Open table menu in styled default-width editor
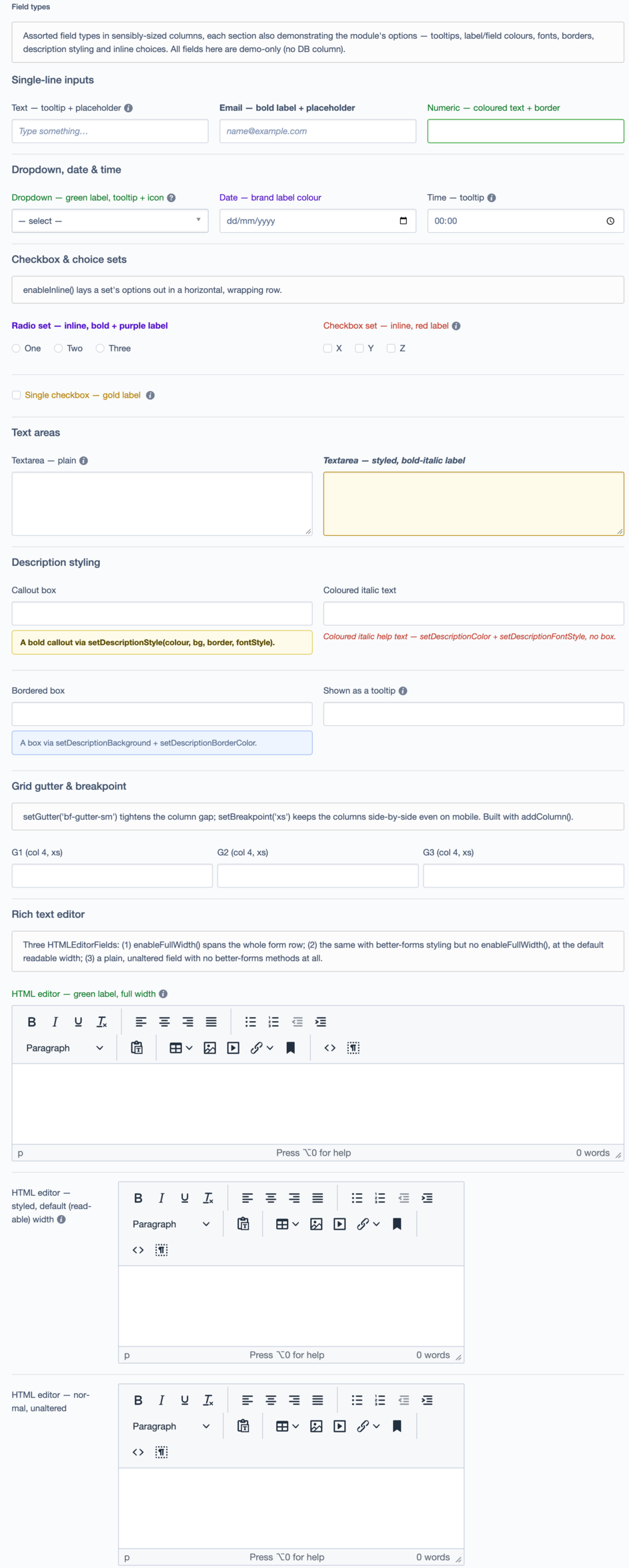This screenshot has height=1568, width=629. click(287, 1224)
